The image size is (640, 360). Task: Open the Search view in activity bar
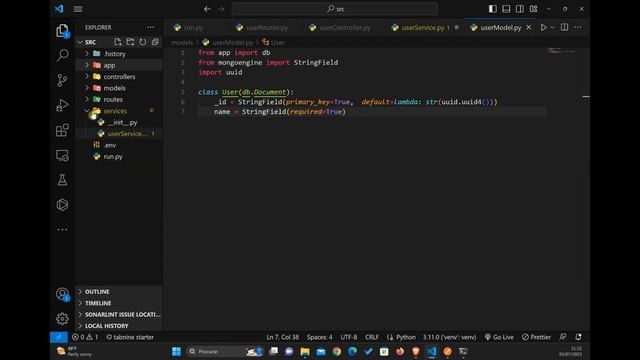point(62,55)
